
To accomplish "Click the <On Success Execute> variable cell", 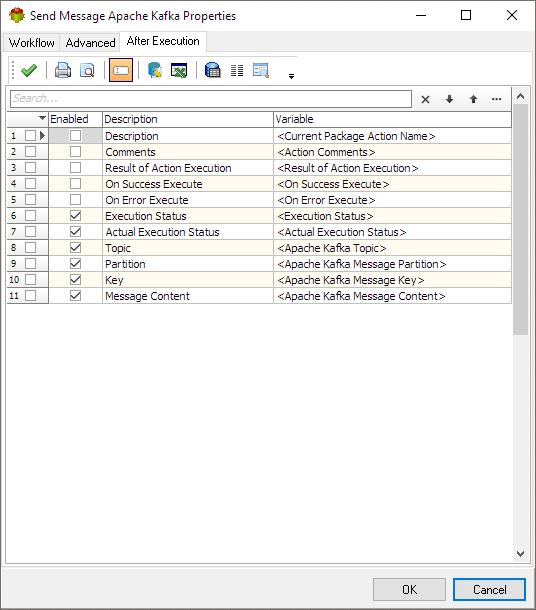I will click(x=392, y=184).
